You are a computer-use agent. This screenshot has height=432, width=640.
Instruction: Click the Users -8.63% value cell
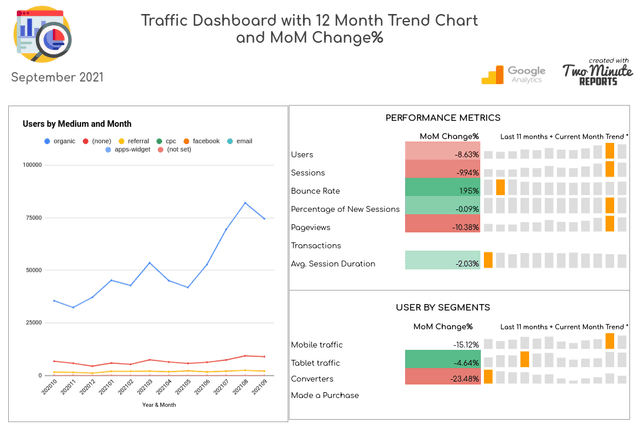(x=442, y=151)
